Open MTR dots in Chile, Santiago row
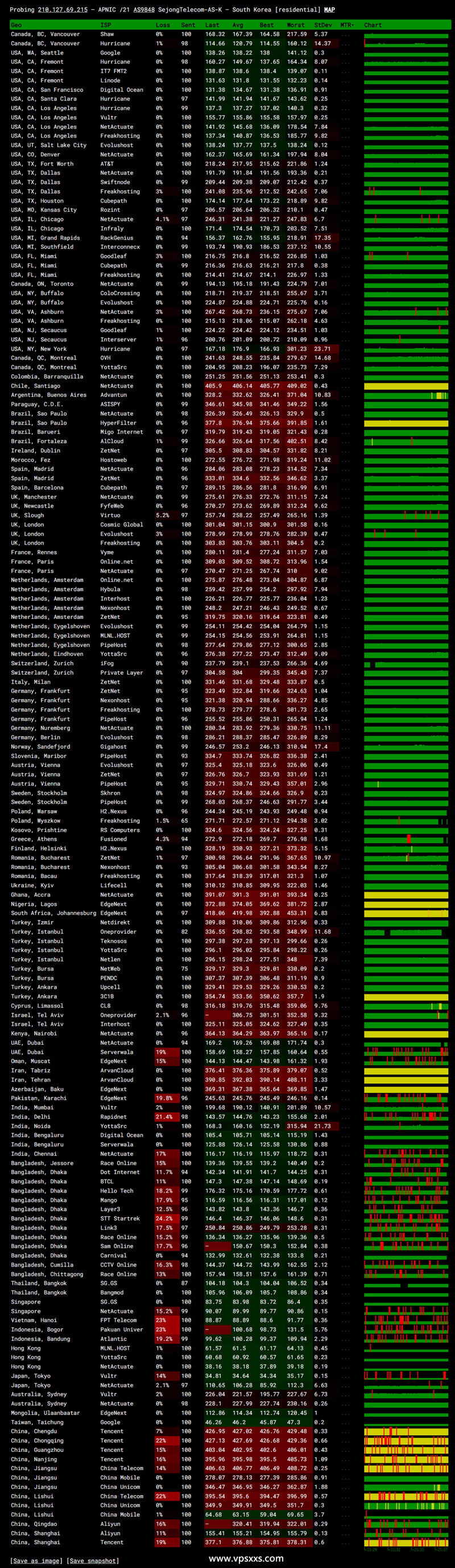 (346, 386)
